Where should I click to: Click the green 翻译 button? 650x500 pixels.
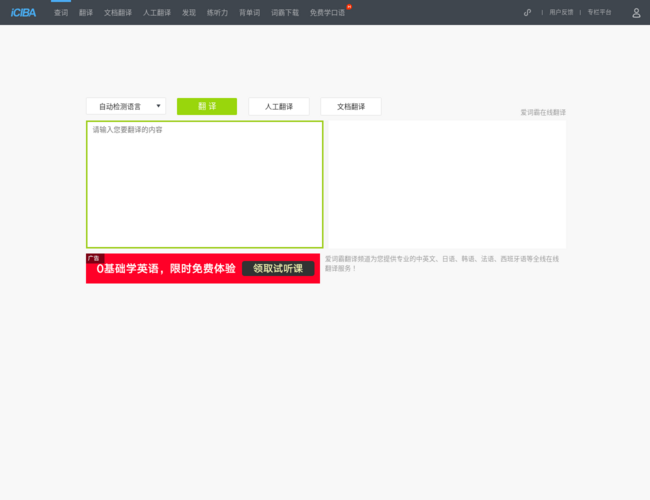(207, 107)
